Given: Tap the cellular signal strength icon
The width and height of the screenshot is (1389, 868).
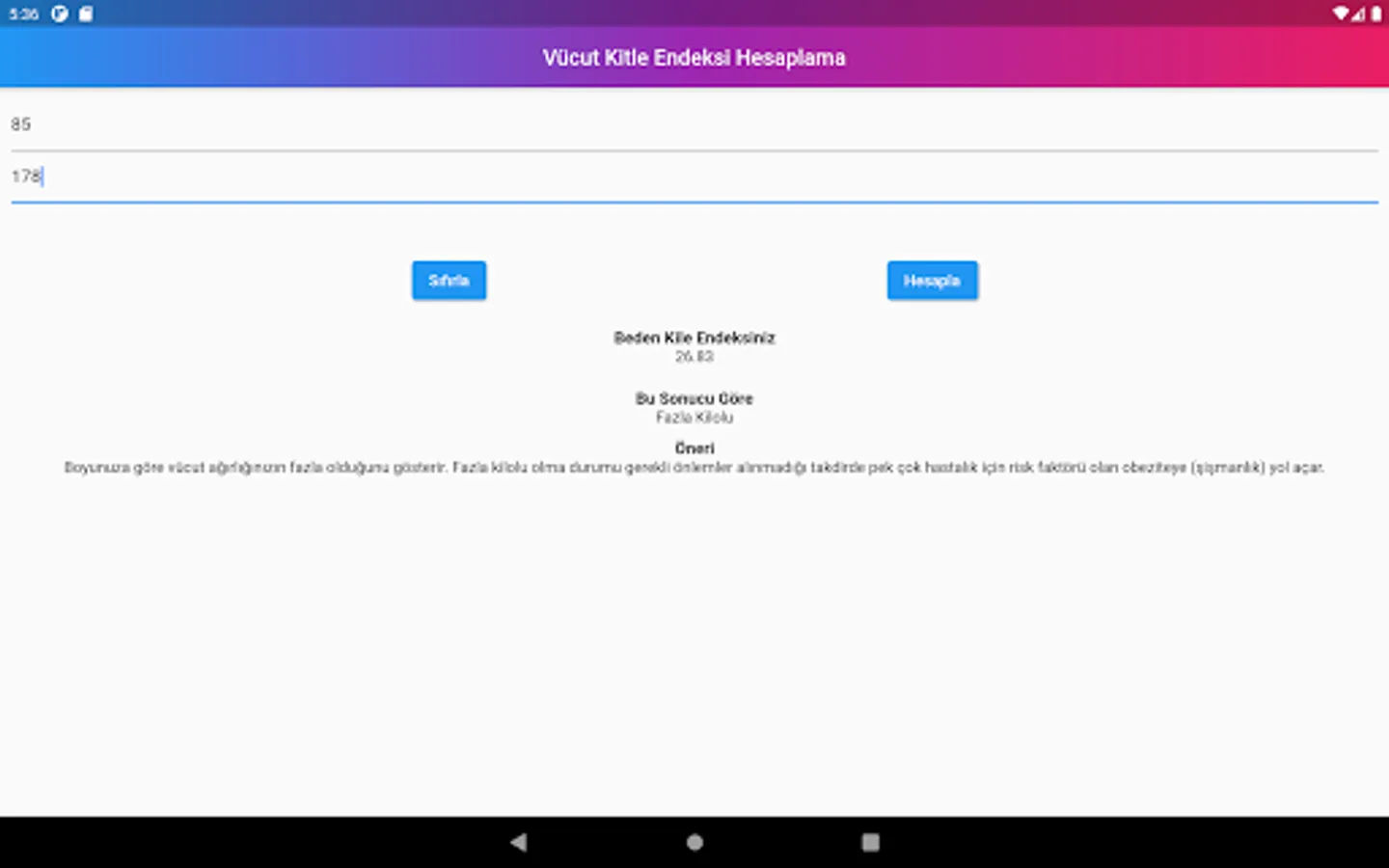Looking at the screenshot, I should click(1358, 14).
